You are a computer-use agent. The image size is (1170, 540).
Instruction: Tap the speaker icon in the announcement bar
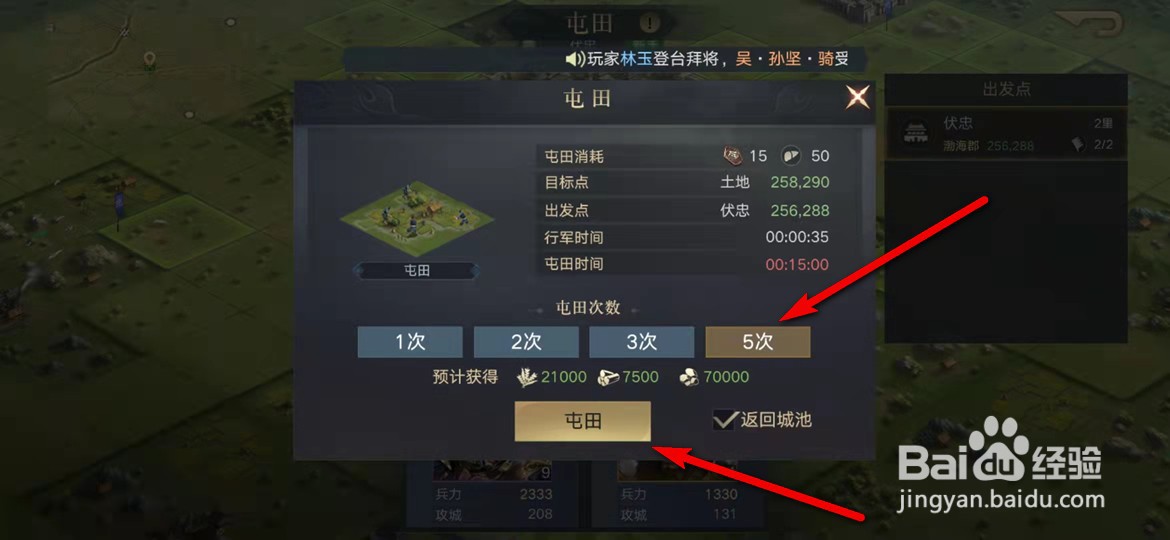[x=575, y=59]
